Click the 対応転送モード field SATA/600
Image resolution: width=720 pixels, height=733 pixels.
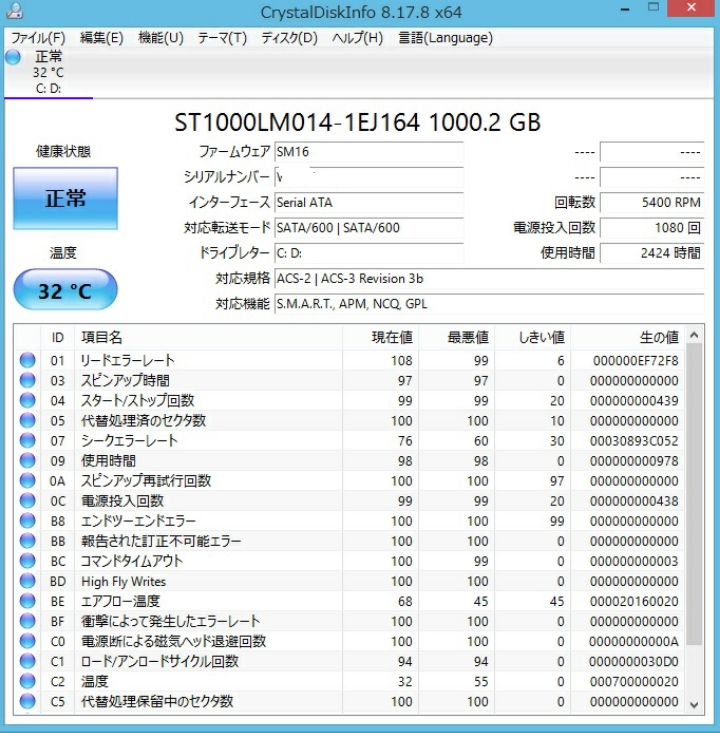(369, 228)
